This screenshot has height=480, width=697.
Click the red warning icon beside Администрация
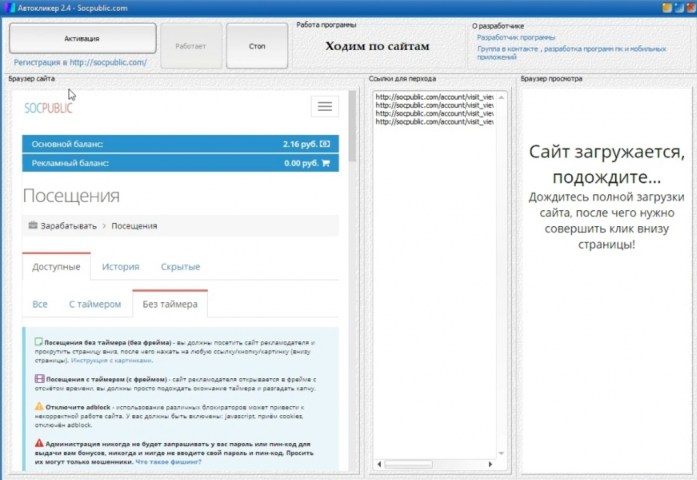point(39,443)
